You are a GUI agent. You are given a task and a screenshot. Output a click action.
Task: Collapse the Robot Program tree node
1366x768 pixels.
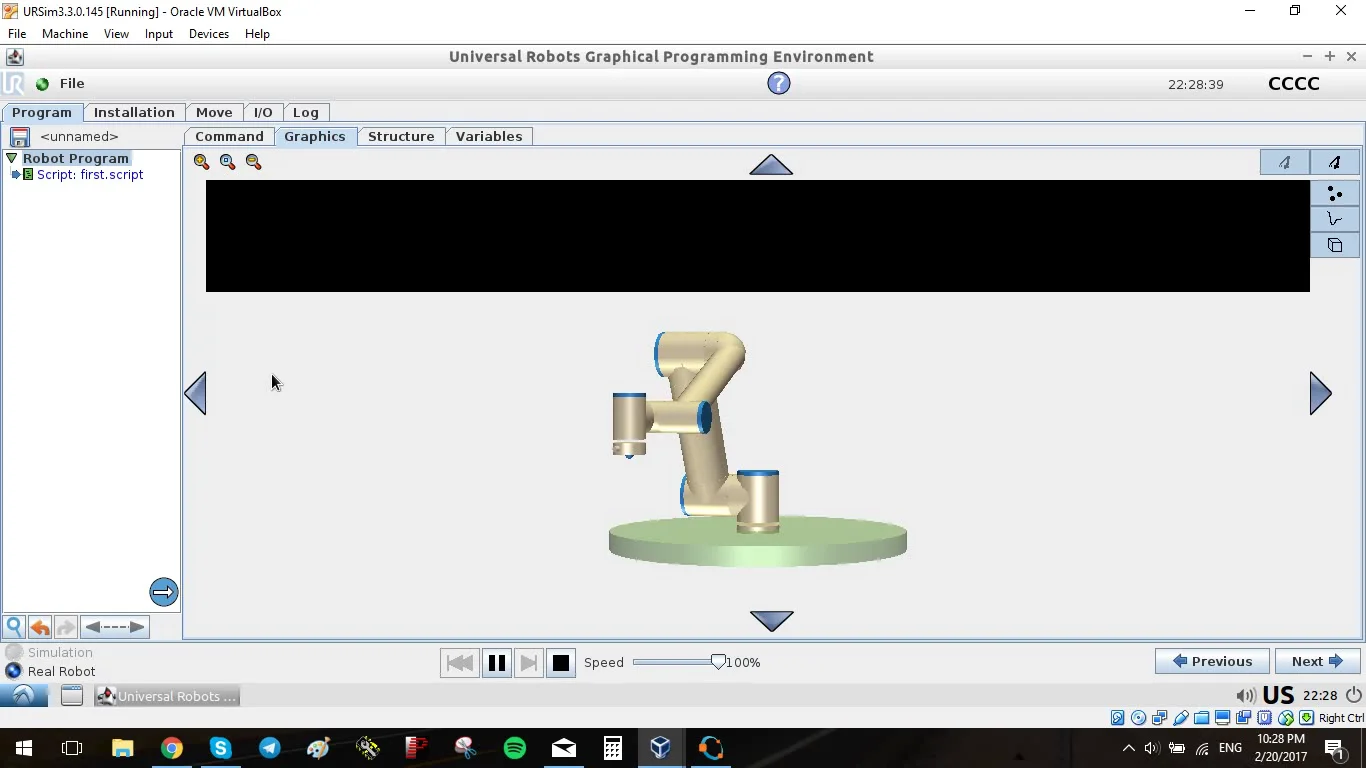tap(12, 158)
